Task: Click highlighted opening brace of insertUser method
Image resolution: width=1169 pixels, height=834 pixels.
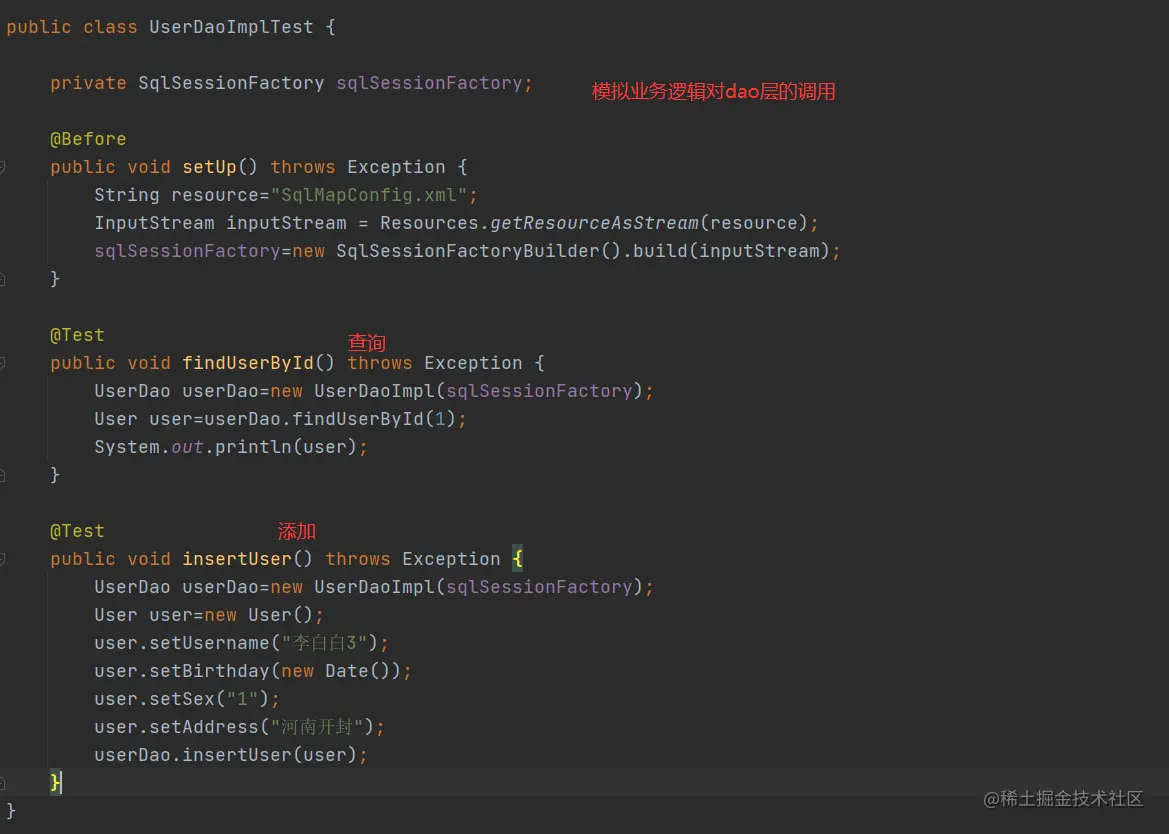Action: pos(517,559)
